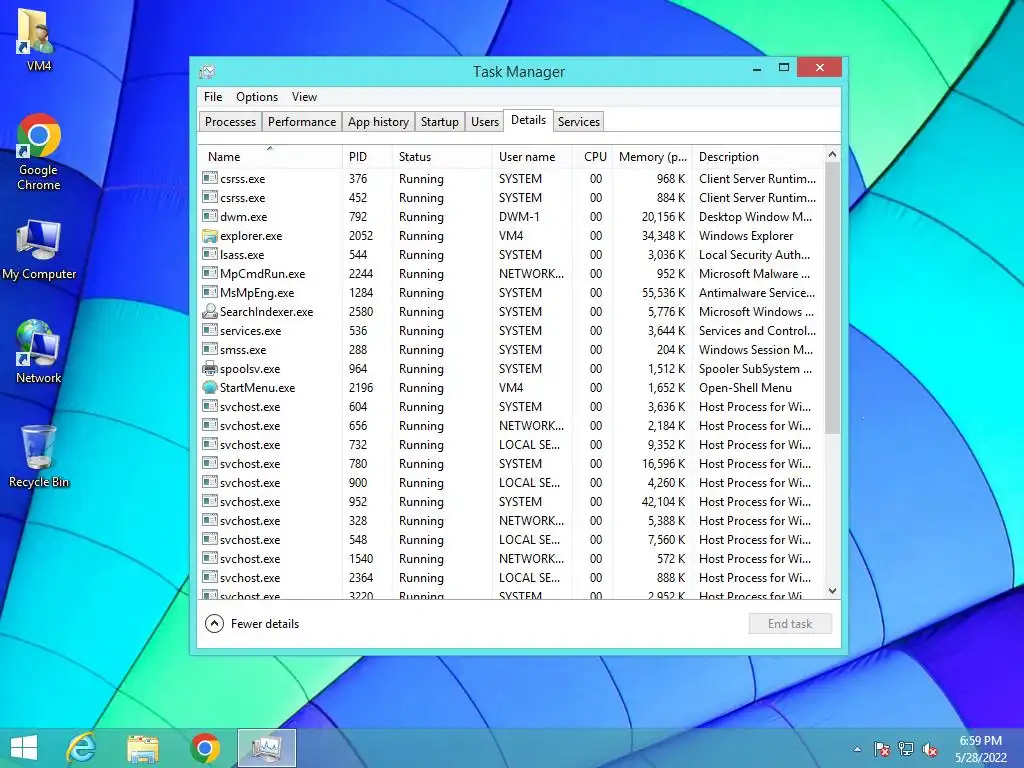This screenshot has height=768, width=1024.
Task: Sort by the User name column header
Action: tap(532, 157)
